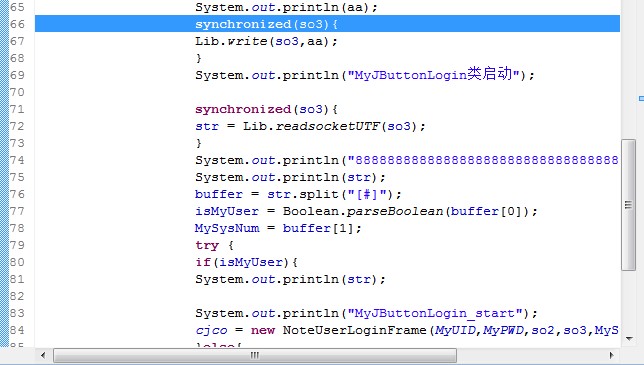This screenshot has height=365, width=644.
Task: Click the blue overview ruler marker
Action: pyautogui.click(x=641, y=99)
